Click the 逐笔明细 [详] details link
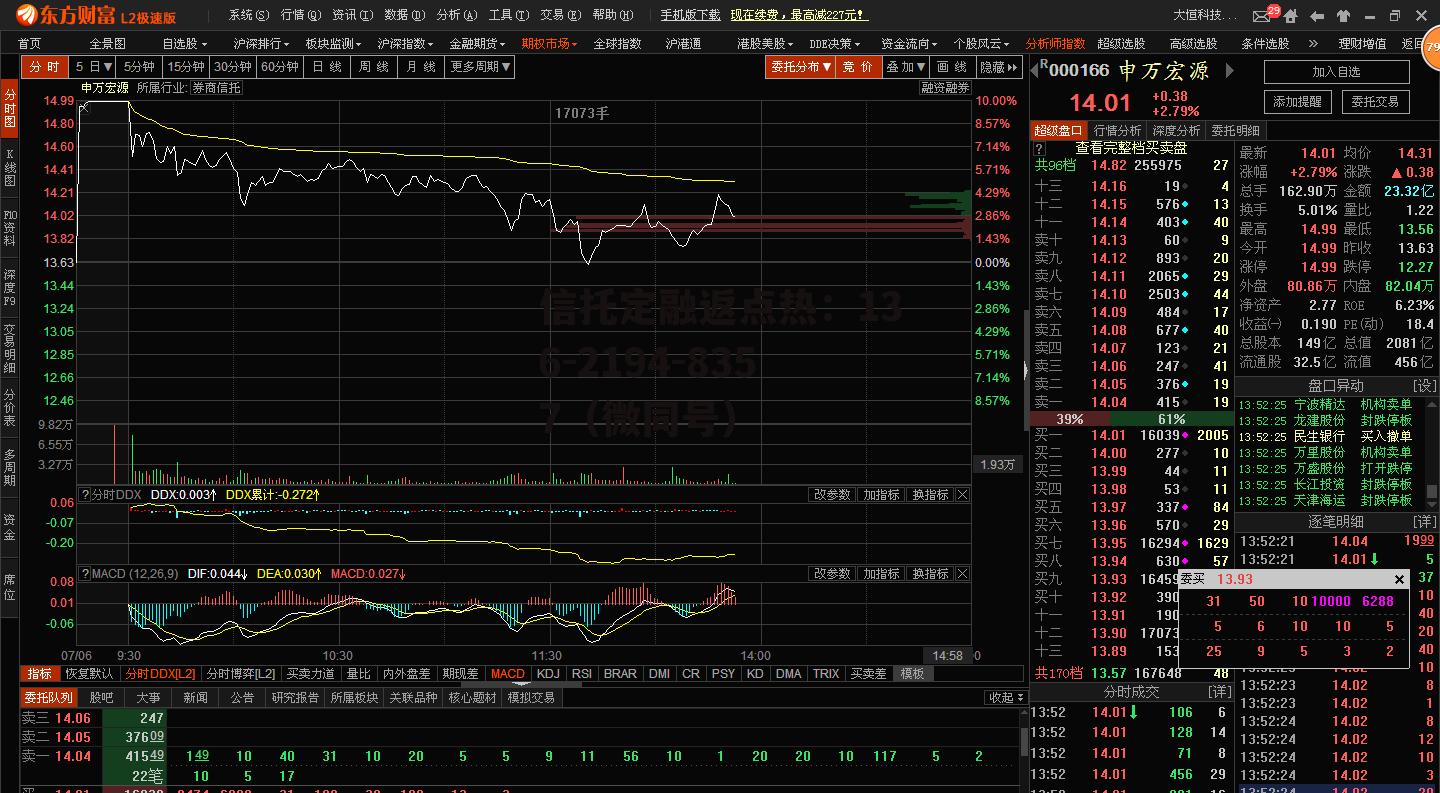Viewport: 1440px width, 793px height. click(x=1424, y=522)
